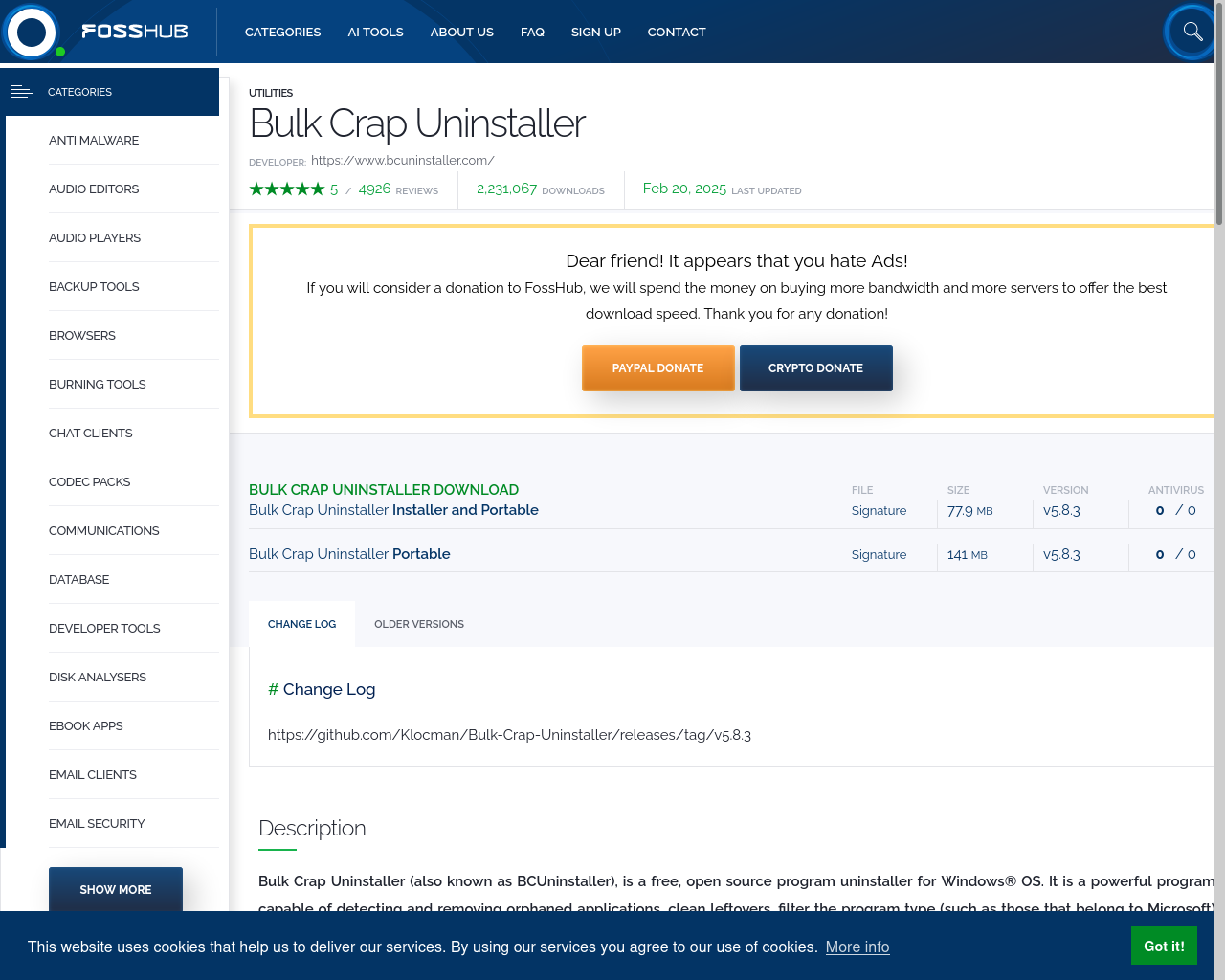This screenshot has width=1225, height=980.
Task: Click version v5.8.3 in Installer row
Action: [x=1061, y=511]
